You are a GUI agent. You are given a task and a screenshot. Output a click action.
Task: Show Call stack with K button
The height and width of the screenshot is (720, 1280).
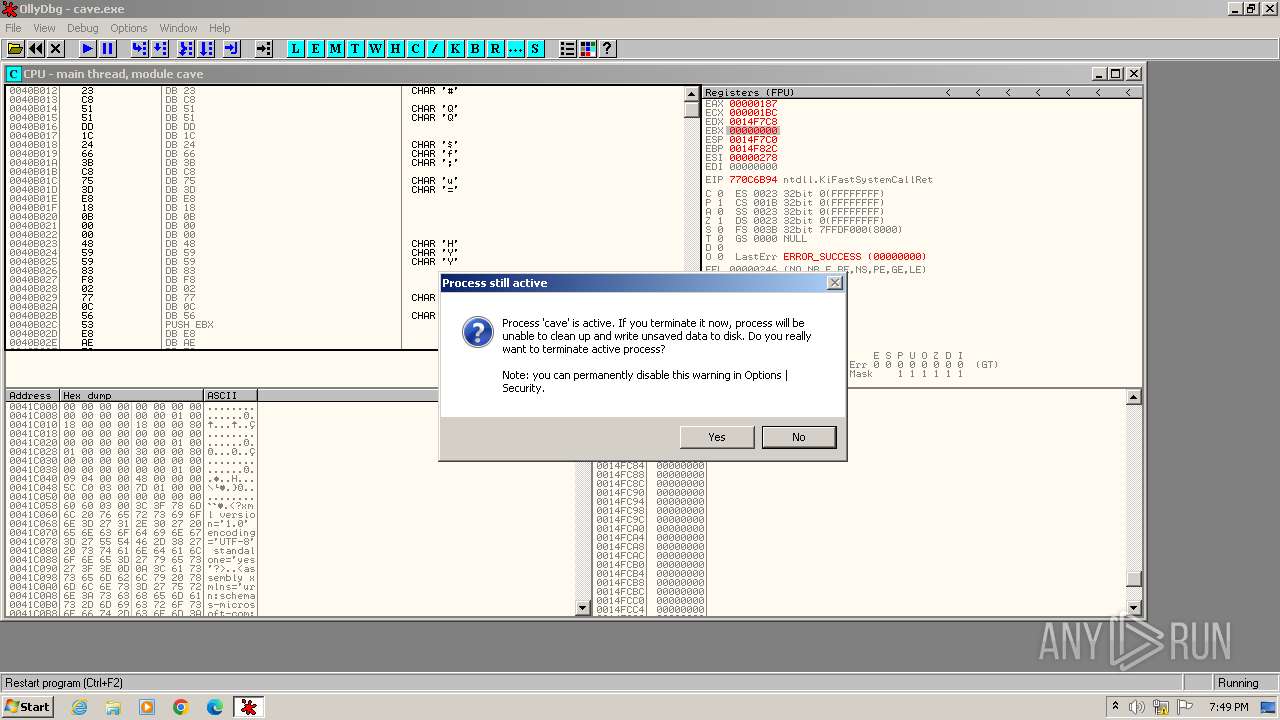[x=455, y=48]
